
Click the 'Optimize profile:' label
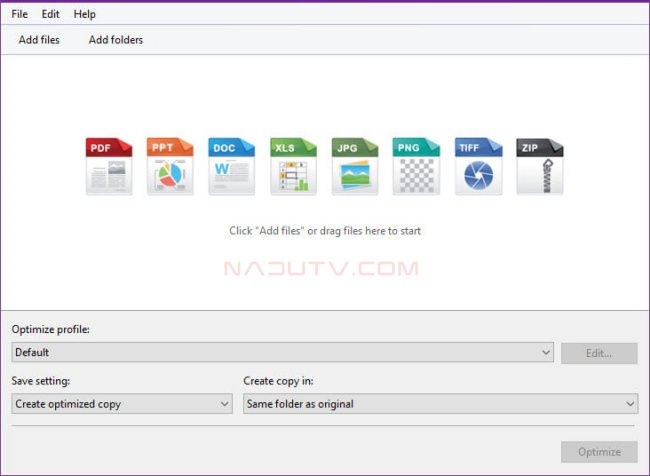point(51,330)
